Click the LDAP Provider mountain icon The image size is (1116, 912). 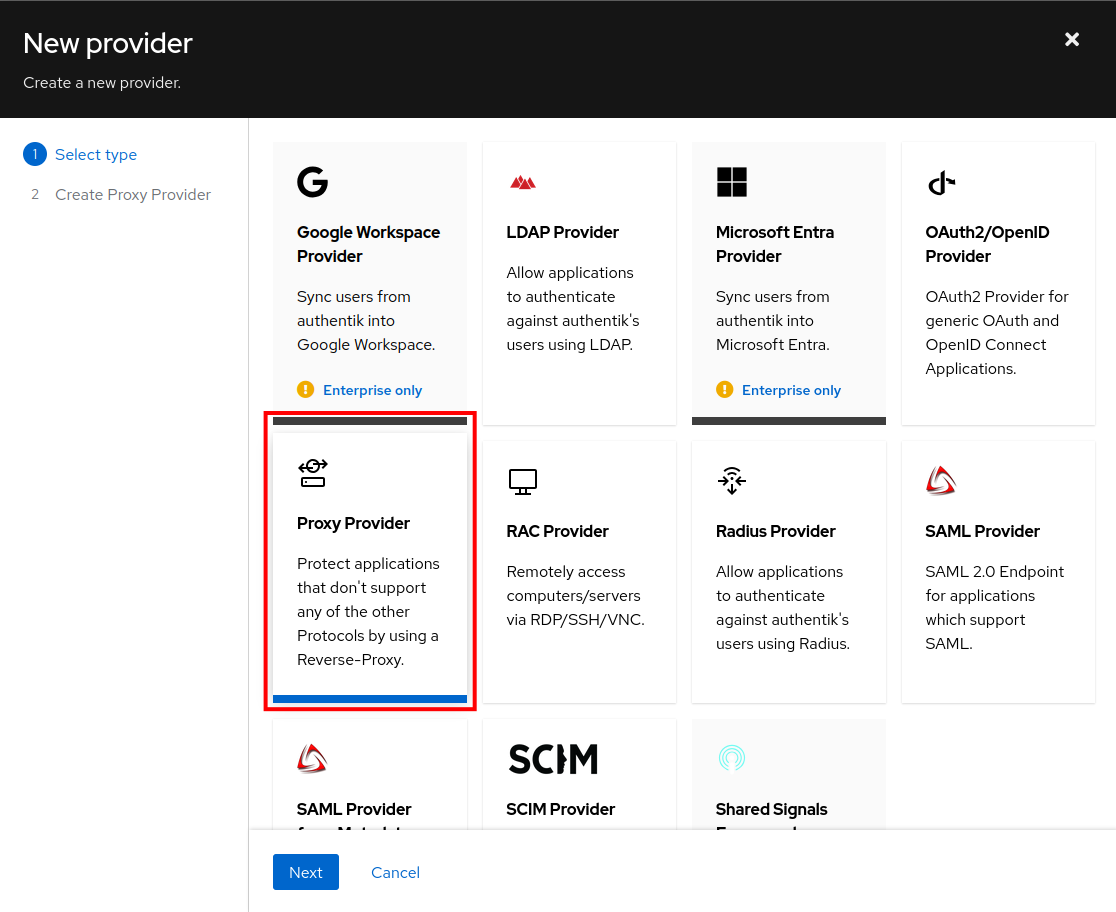point(522,182)
